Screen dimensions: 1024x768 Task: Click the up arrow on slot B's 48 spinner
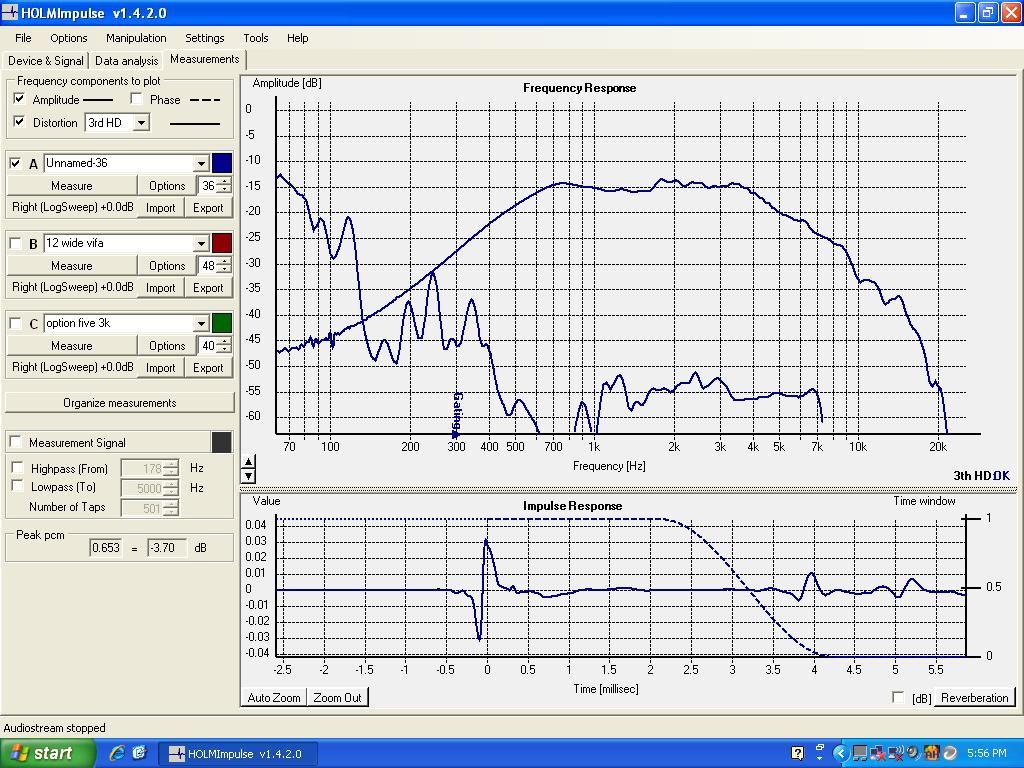pos(224,261)
